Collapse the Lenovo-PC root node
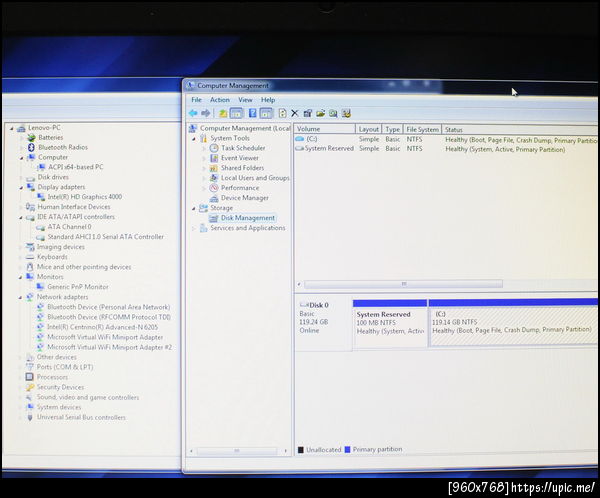 click(12, 128)
